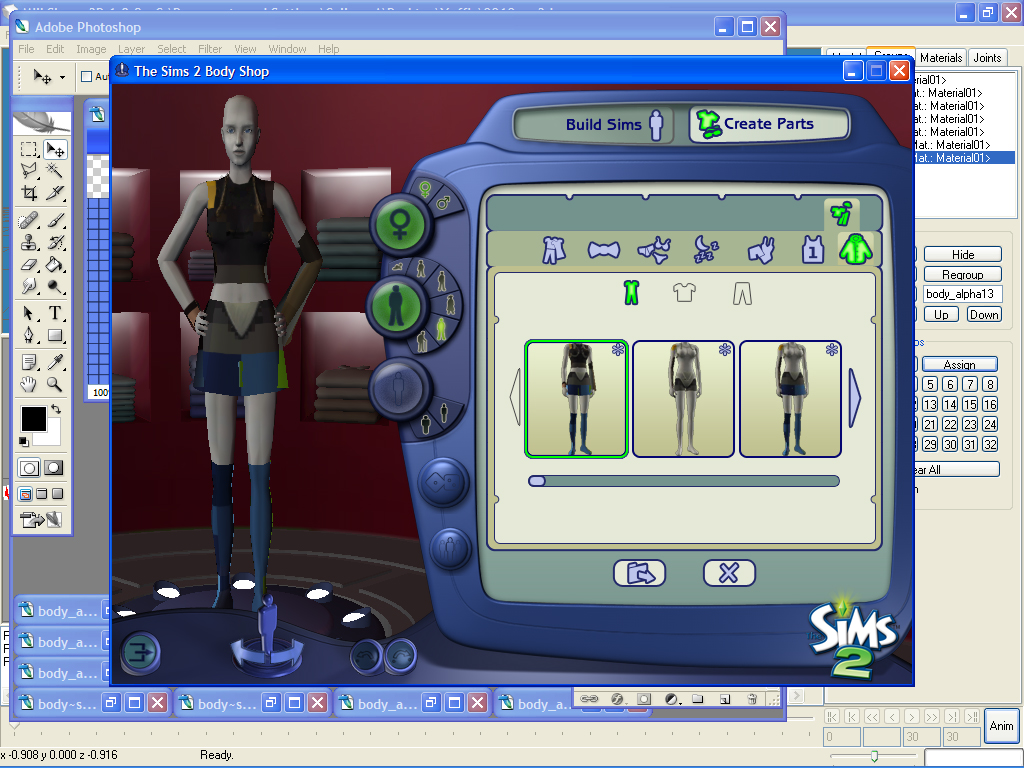Show next outfits with right arrow
The image size is (1024, 768).
(856, 396)
